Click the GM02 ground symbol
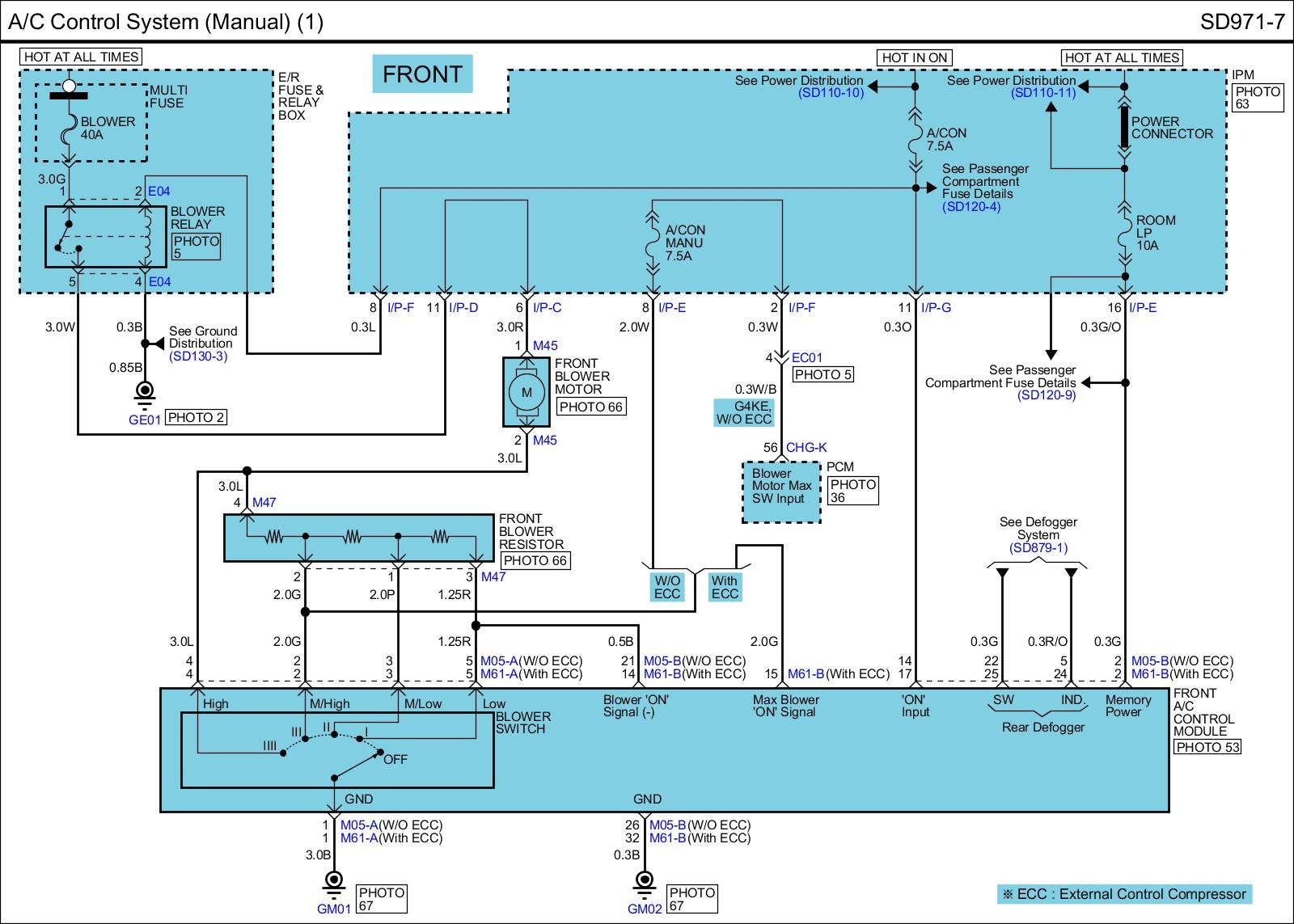The width and height of the screenshot is (1294, 924). tap(645, 880)
